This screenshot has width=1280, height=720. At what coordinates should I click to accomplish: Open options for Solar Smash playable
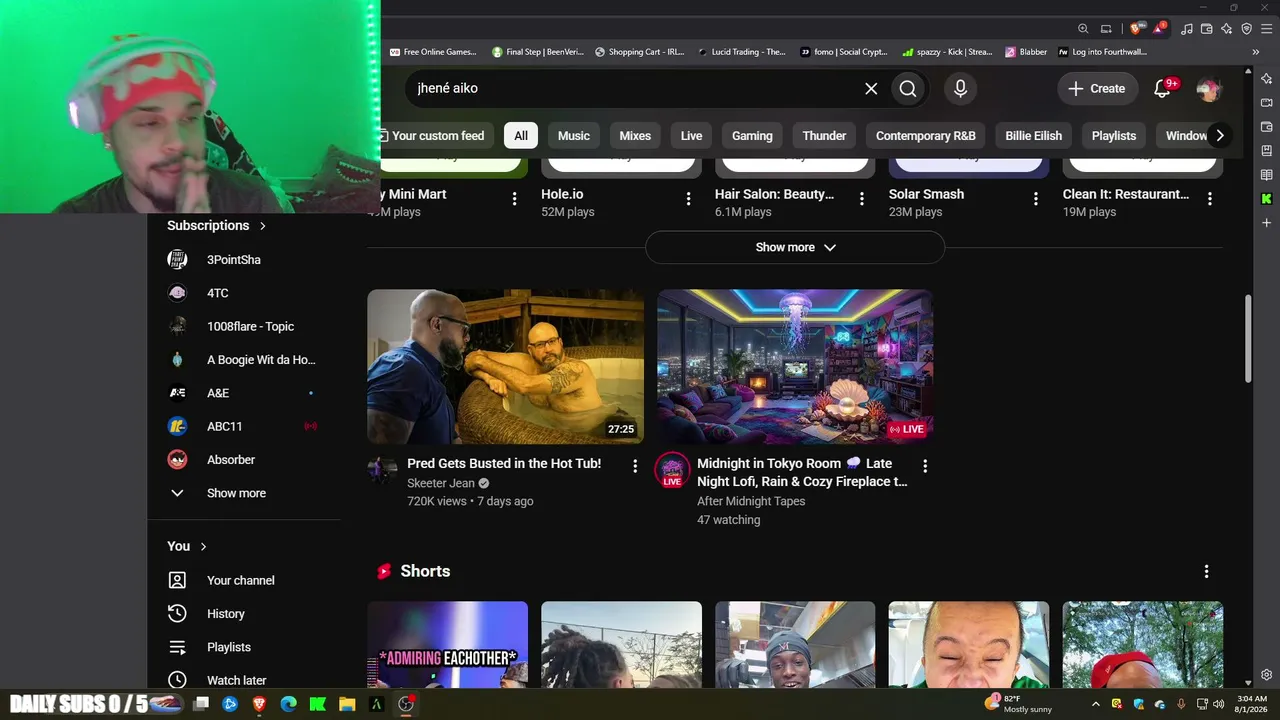(1036, 199)
